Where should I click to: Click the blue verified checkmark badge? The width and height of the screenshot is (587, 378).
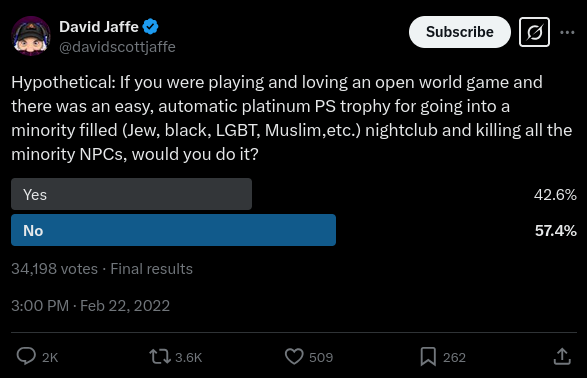point(150,27)
